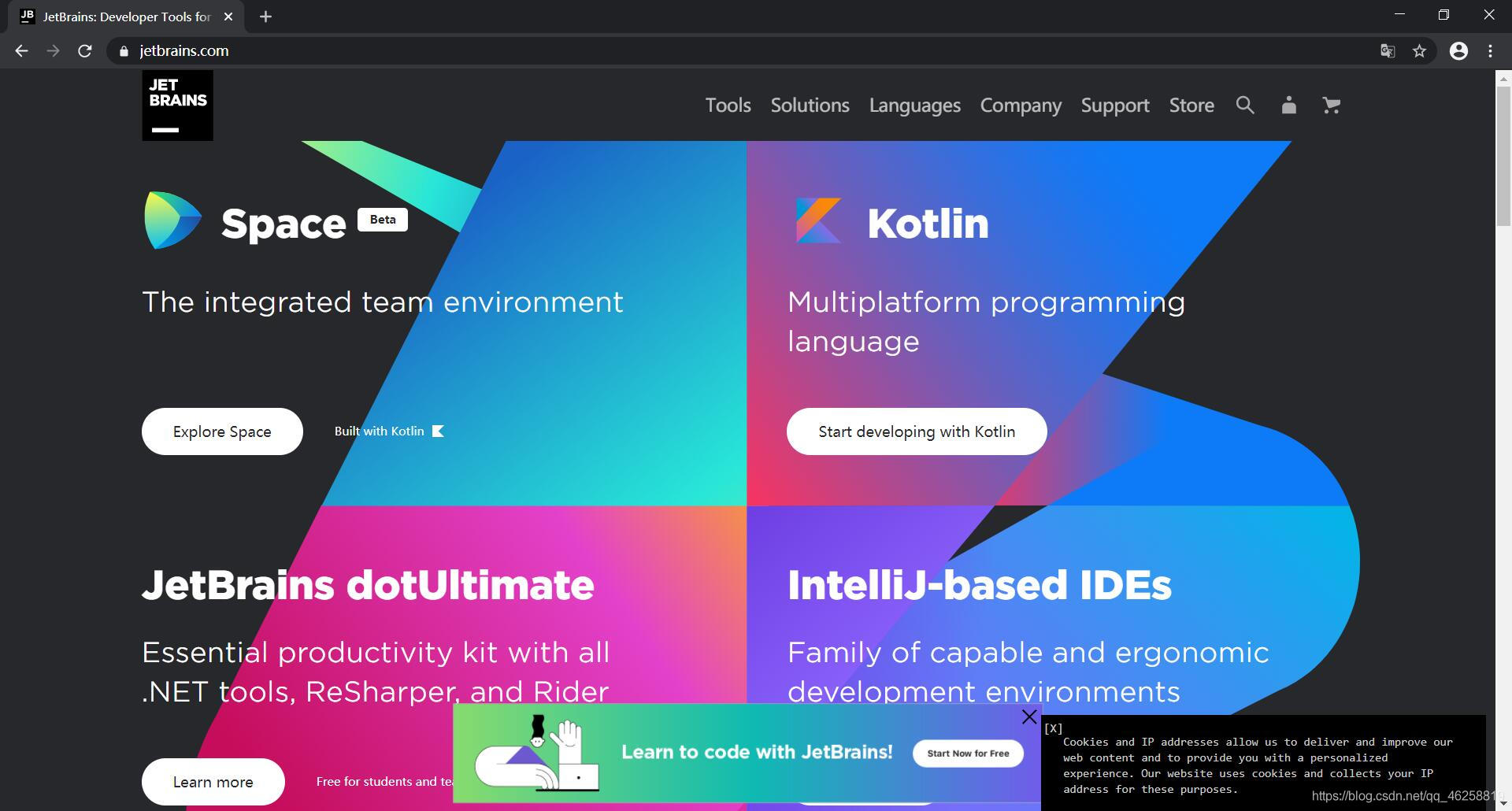
Task: Click the small Kotlin mark beside Built with Kotlin
Action: click(x=439, y=431)
